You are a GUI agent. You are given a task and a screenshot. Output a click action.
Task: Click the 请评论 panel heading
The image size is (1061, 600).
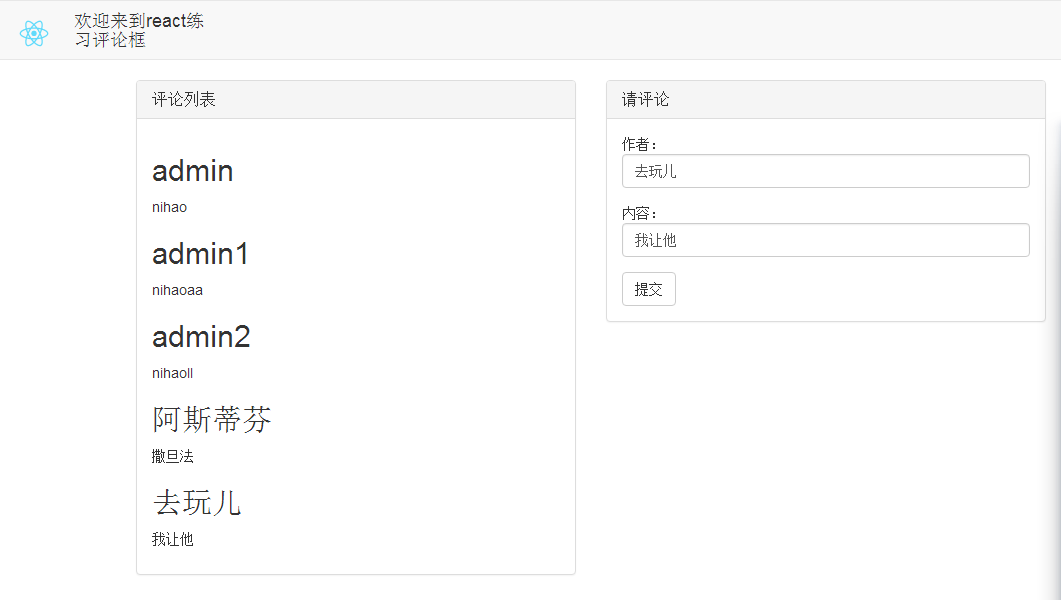[x=646, y=99]
